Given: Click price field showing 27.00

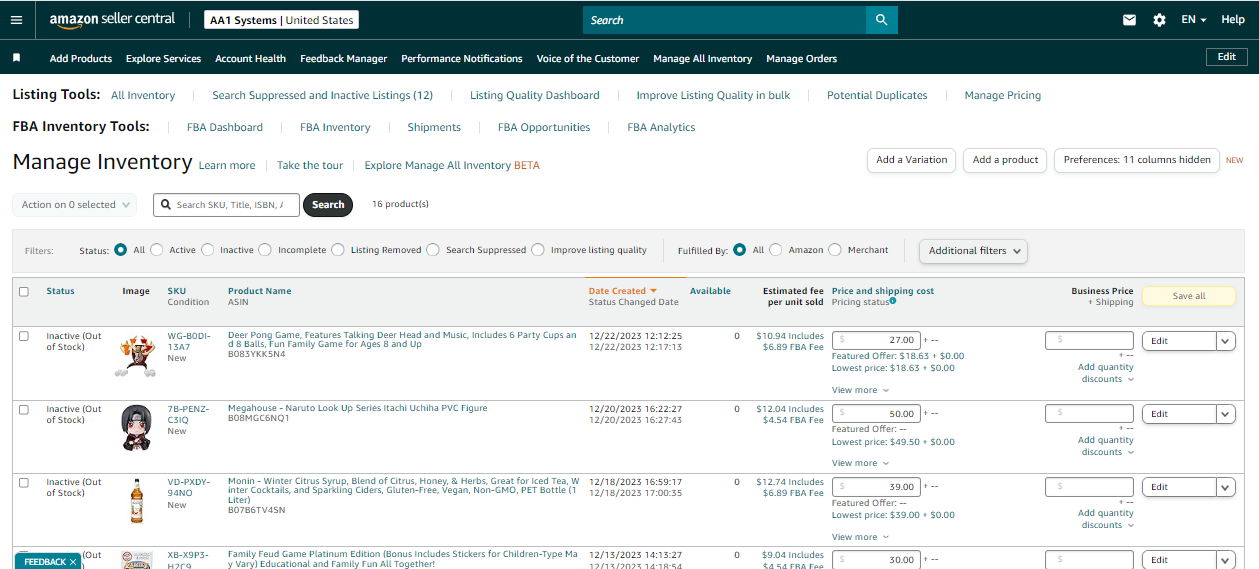Looking at the screenshot, I should [x=876, y=340].
